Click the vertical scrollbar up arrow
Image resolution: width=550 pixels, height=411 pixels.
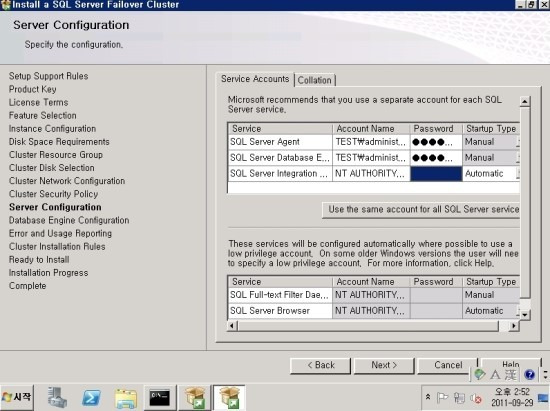tap(525, 102)
